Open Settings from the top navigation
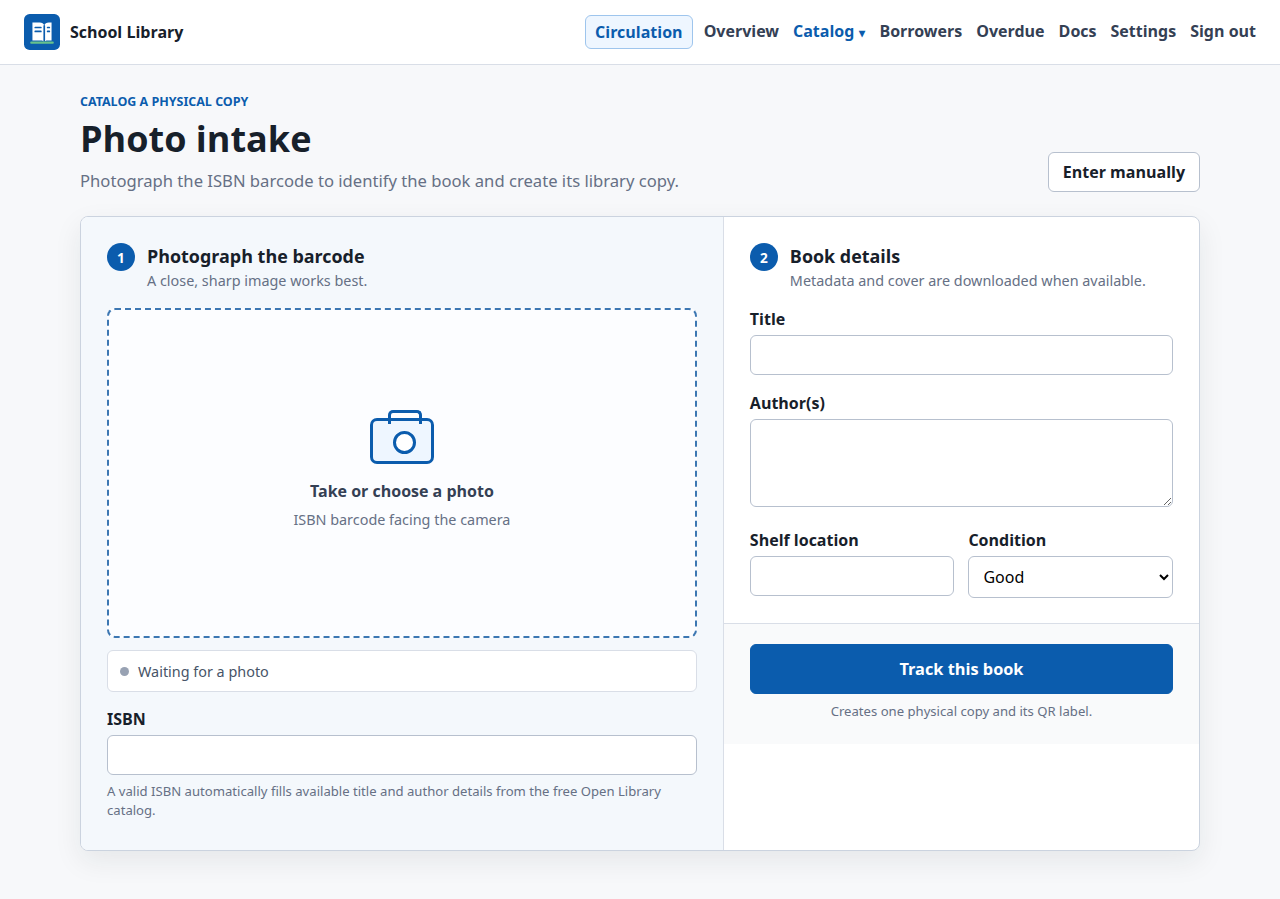 pos(1143,31)
